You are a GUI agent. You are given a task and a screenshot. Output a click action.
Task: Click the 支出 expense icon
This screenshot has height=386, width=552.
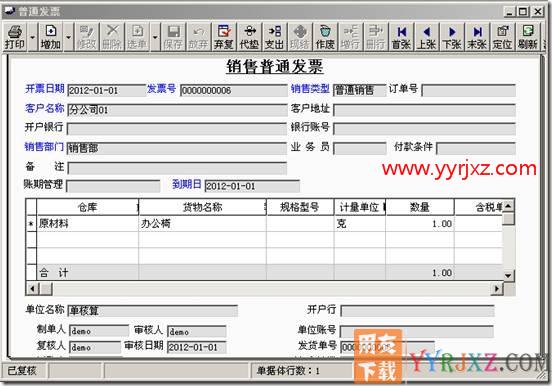click(x=275, y=37)
